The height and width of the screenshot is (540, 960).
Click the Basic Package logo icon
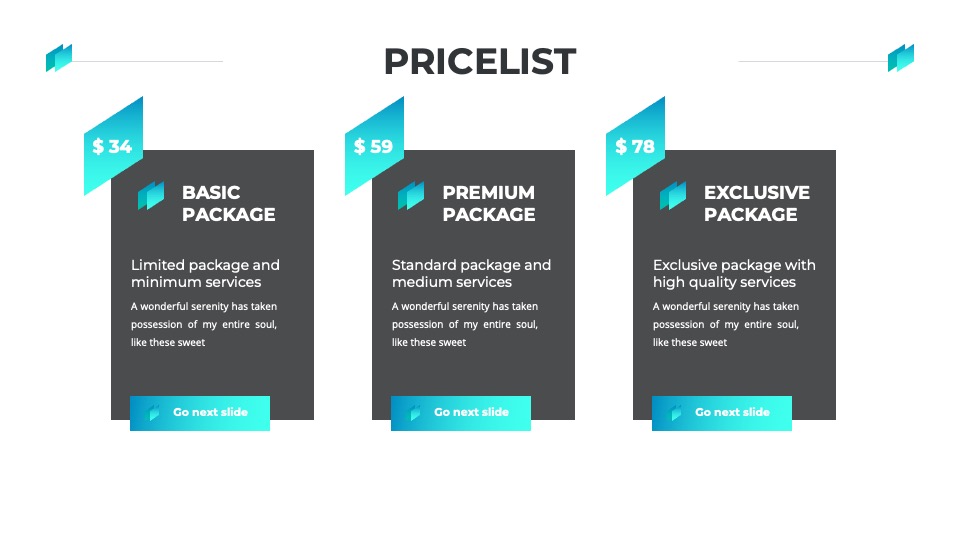[151, 195]
